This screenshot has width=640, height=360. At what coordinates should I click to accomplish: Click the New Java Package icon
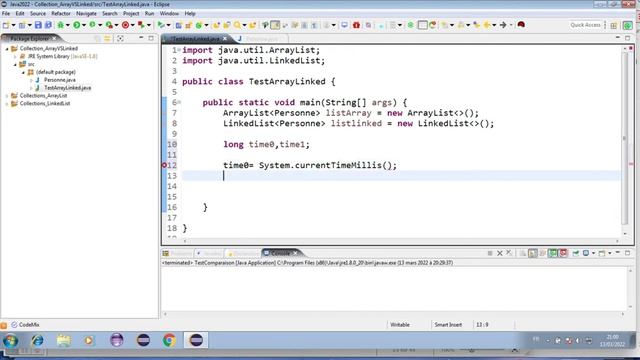point(188,25)
